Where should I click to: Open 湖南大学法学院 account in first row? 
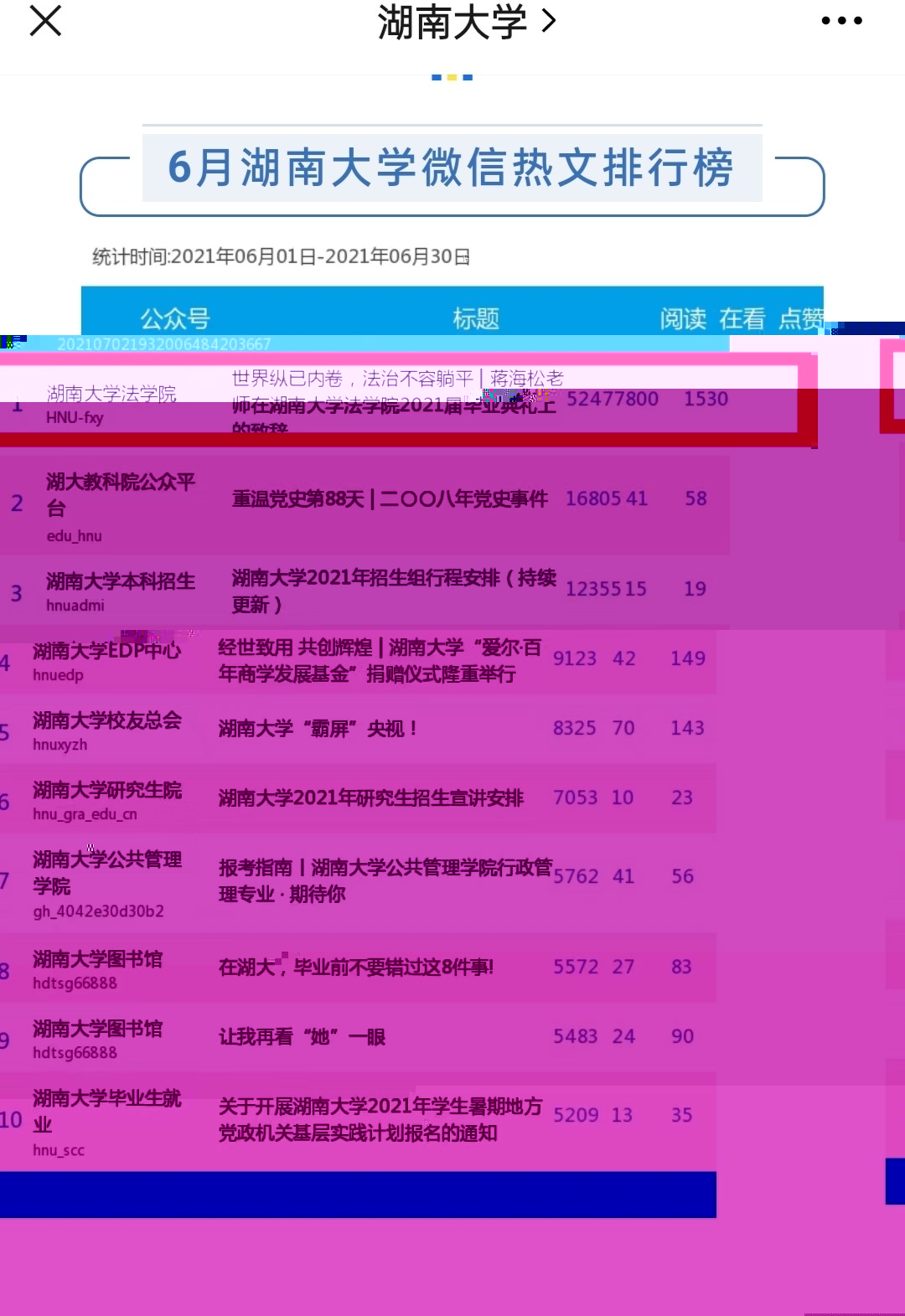point(111,394)
